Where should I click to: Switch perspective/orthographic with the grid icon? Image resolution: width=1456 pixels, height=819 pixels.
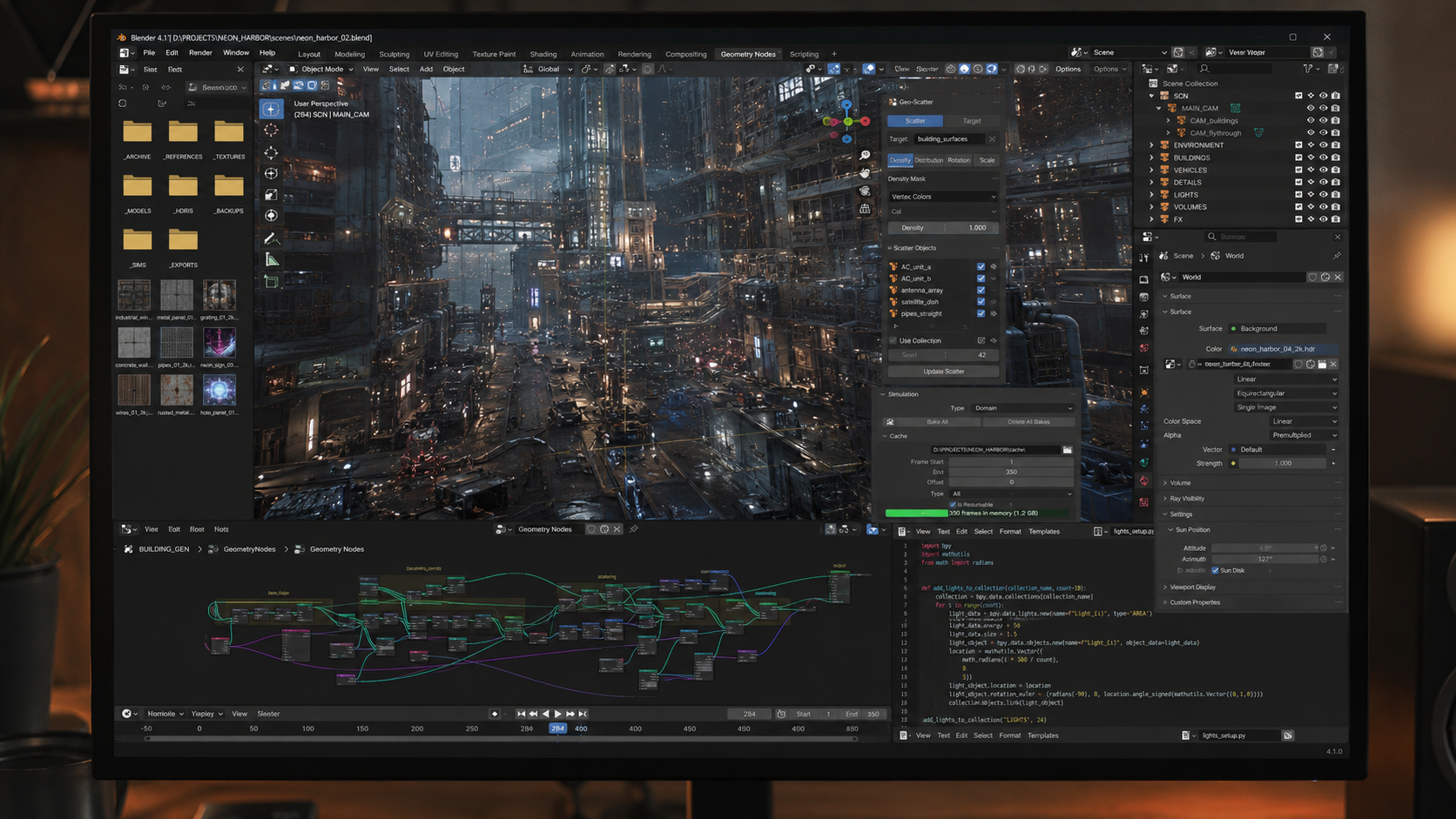865,209
